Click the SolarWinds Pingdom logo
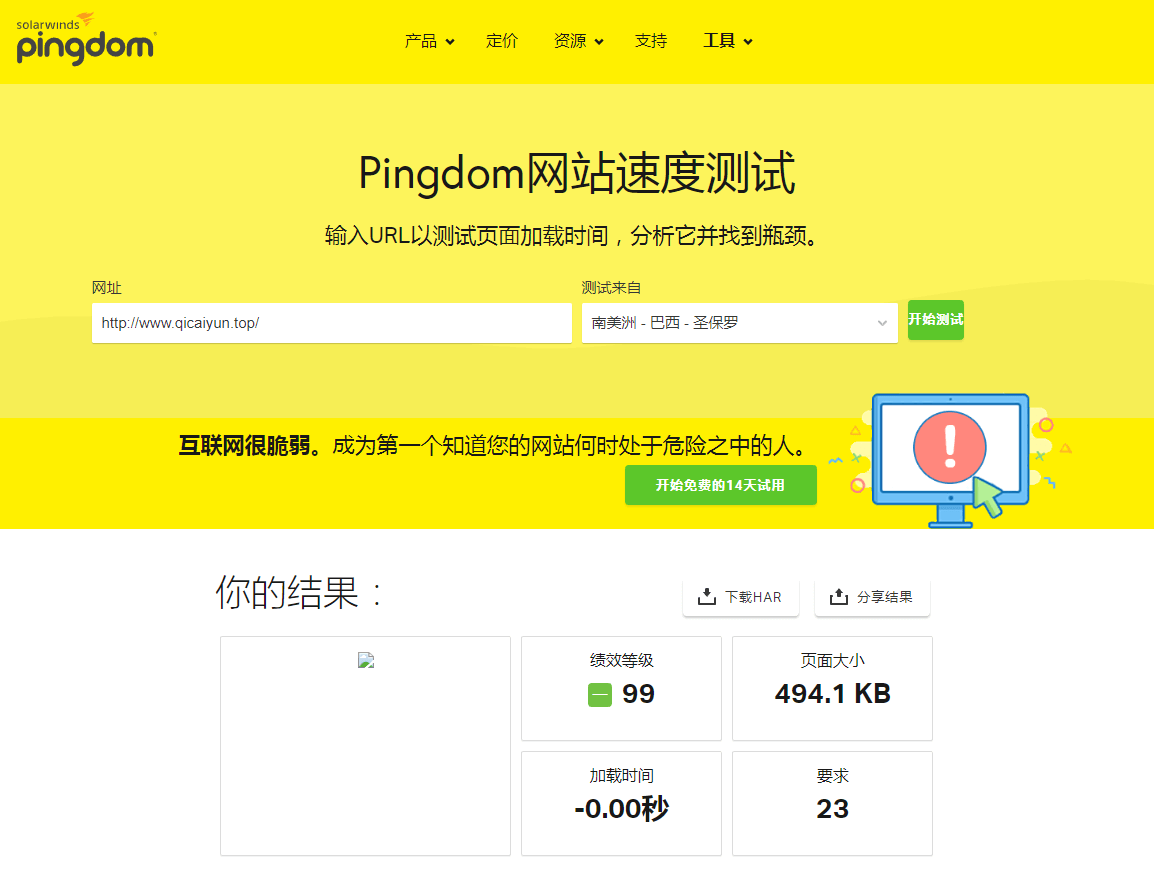Screen dimensions: 1154x869 coord(85,40)
